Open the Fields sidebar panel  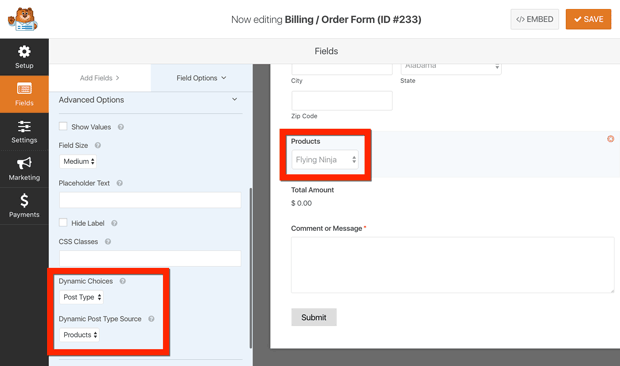point(24,94)
